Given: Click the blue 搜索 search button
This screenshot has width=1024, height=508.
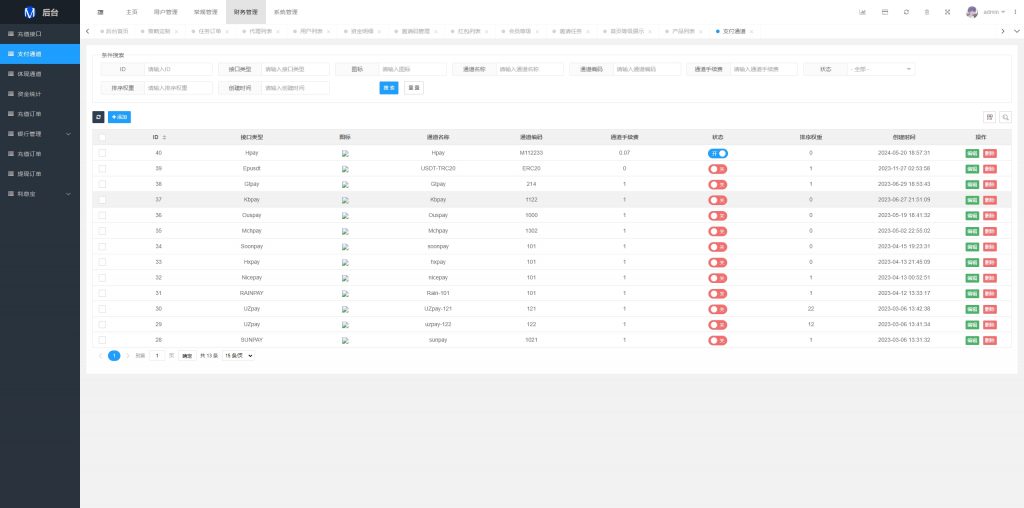Looking at the screenshot, I should (x=389, y=87).
